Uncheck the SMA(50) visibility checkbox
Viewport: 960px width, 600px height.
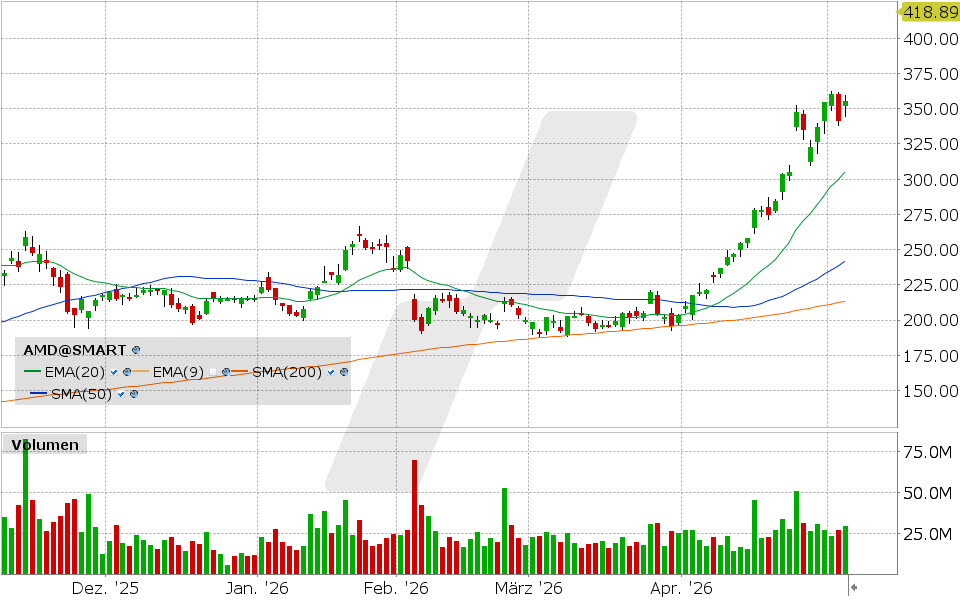121,394
